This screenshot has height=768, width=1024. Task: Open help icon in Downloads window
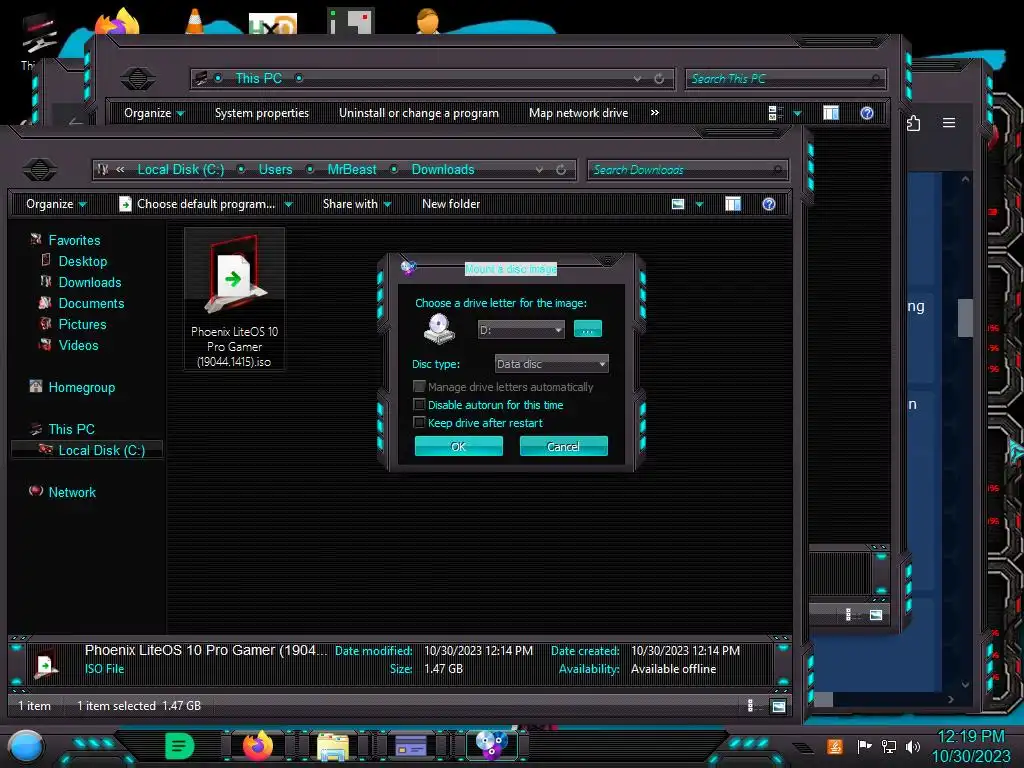(769, 204)
